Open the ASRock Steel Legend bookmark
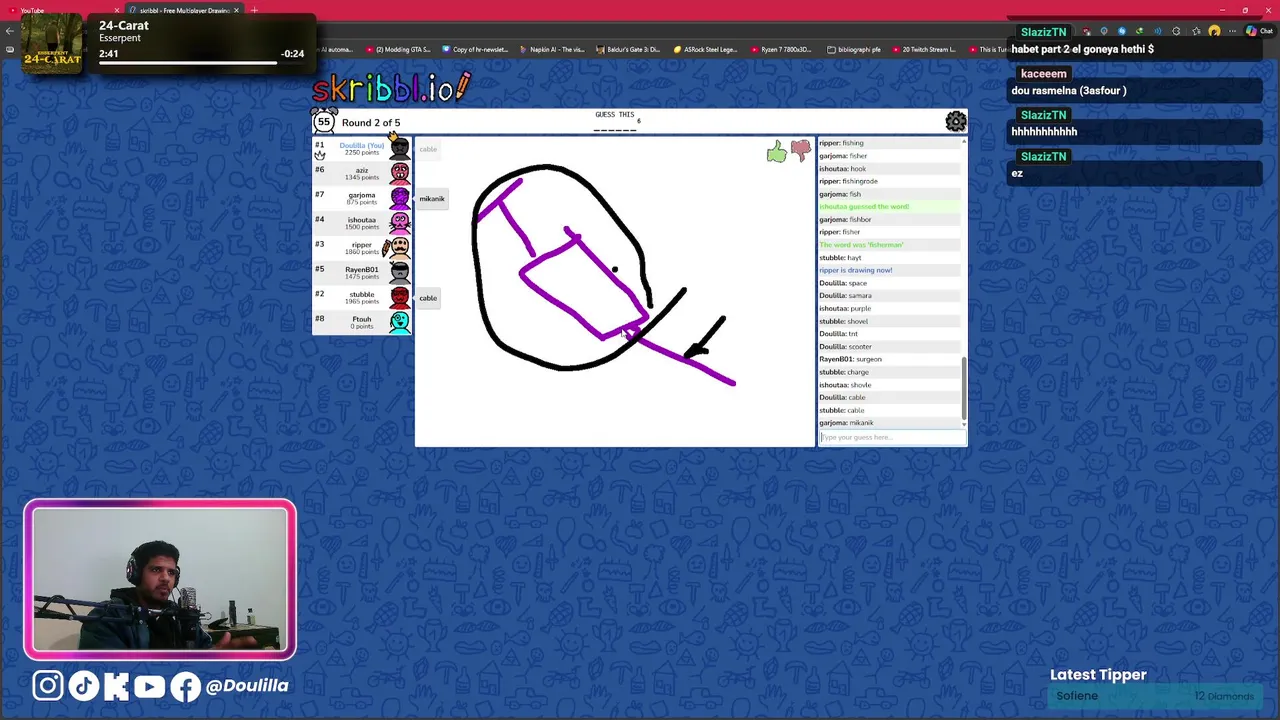The width and height of the screenshot is (1280, 720). tap(705, 49)
